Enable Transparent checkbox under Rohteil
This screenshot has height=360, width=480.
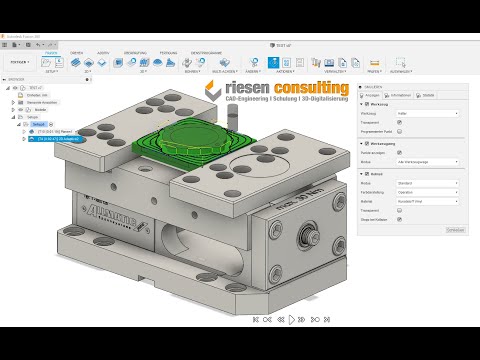click(x=399, y=211)
